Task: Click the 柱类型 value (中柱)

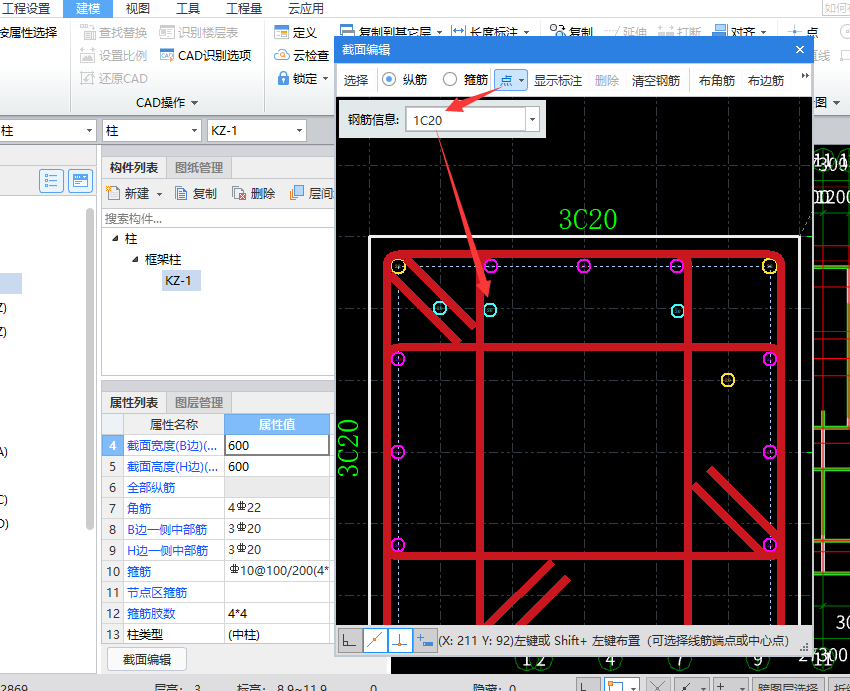Action: (x=277, y=634)
